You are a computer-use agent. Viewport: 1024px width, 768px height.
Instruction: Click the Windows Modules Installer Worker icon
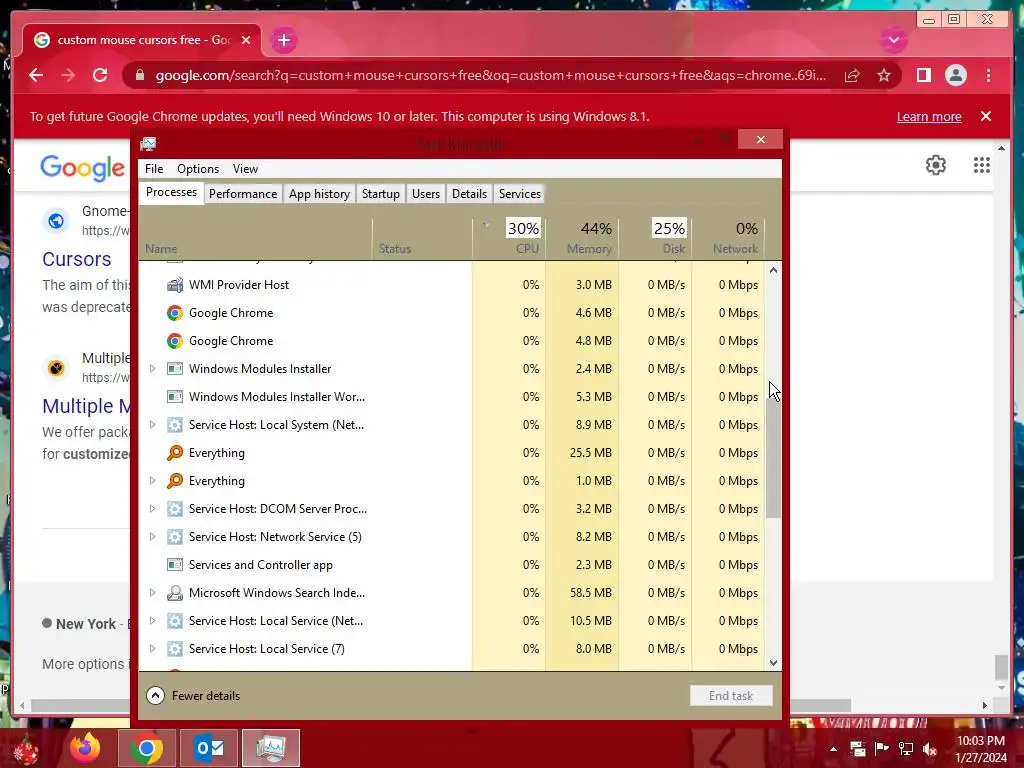(x=174, y=396)
